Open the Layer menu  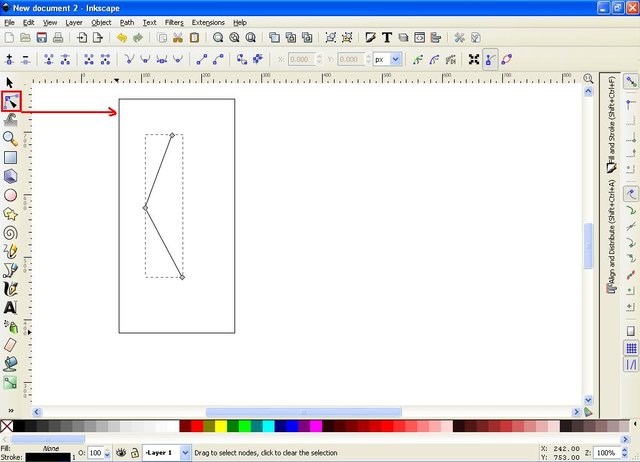[74, 23]
